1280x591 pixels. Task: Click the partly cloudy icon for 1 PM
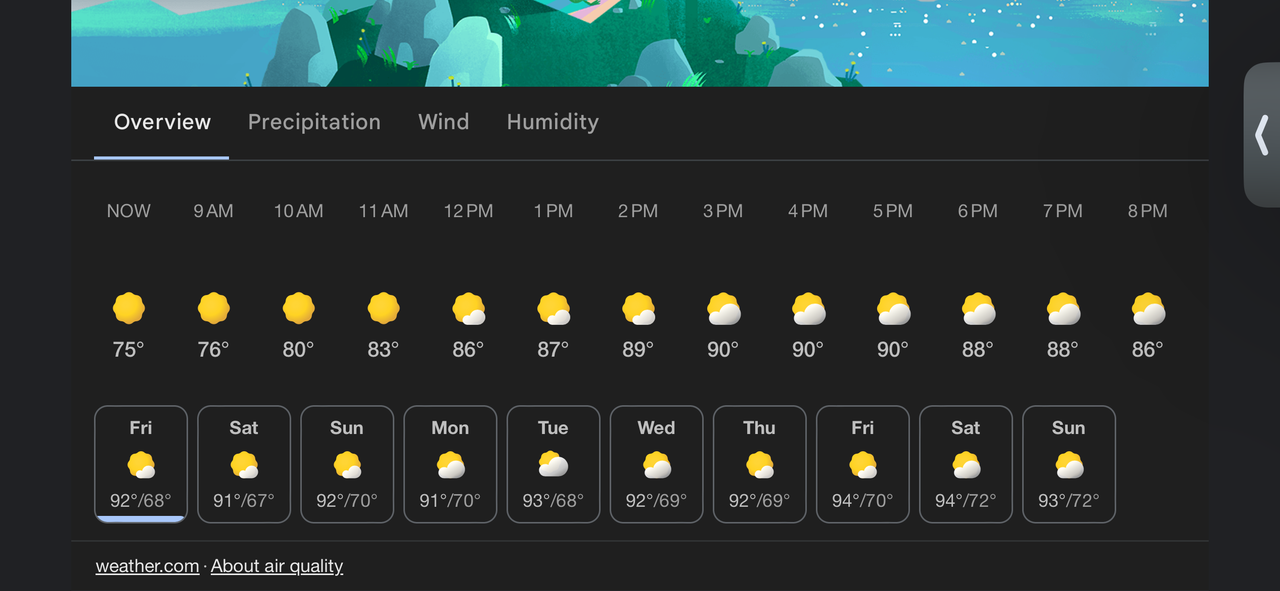coord(553,309)
